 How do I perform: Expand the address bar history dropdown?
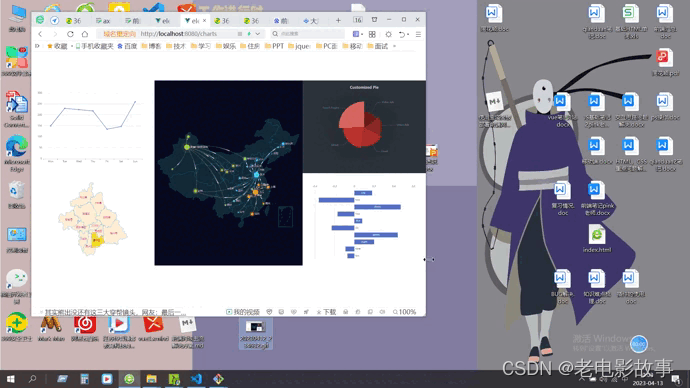258,34
